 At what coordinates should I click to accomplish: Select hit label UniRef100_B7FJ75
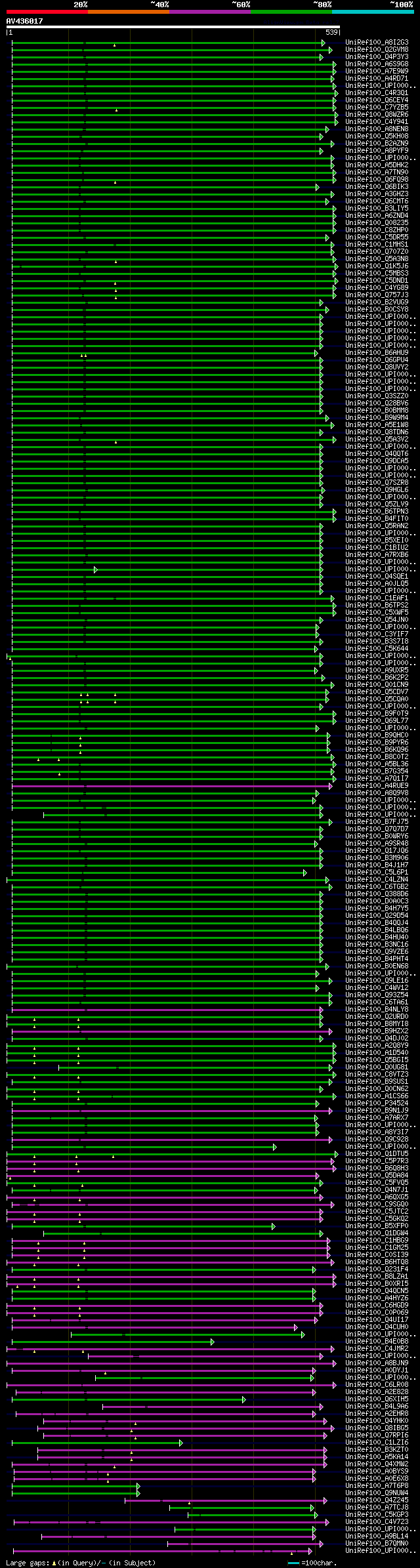pos(377,822)
